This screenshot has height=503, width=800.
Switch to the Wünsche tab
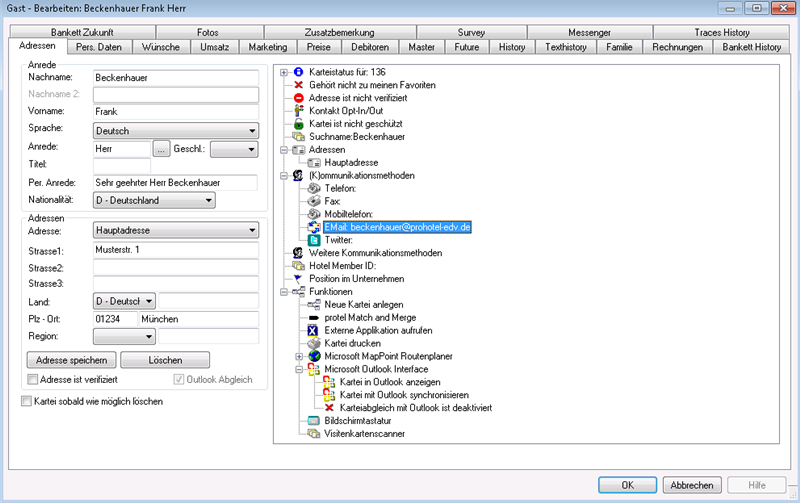click(161, 47)
